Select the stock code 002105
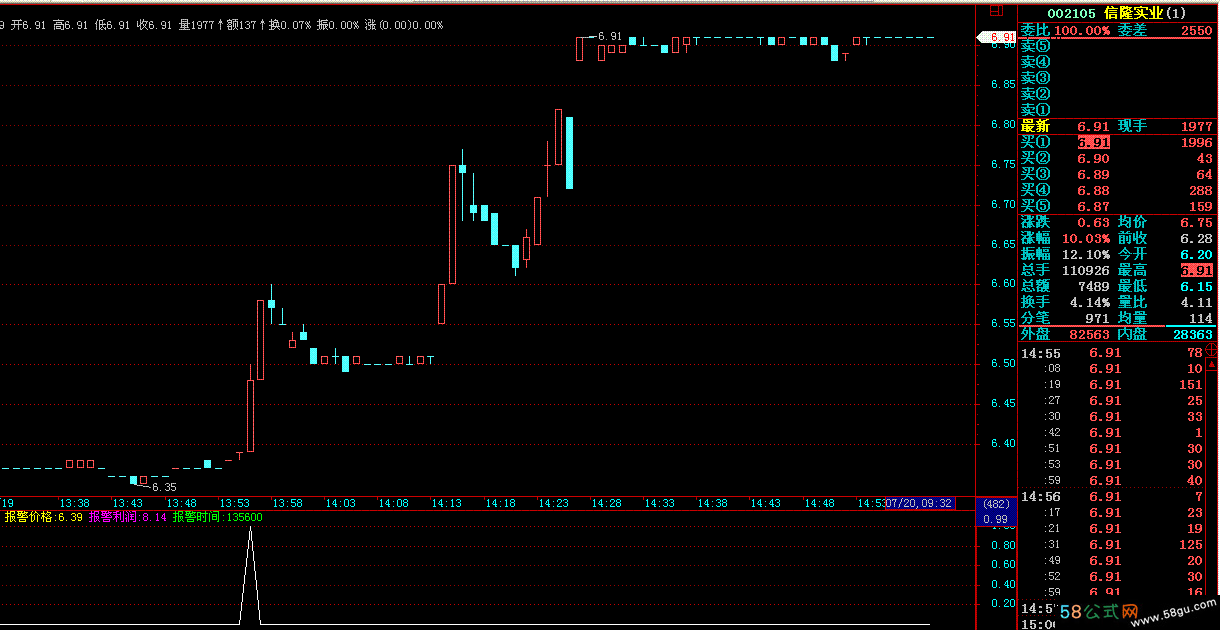Image resolution: width=1220 pixels, height=630 pixels. [1071, 13]
